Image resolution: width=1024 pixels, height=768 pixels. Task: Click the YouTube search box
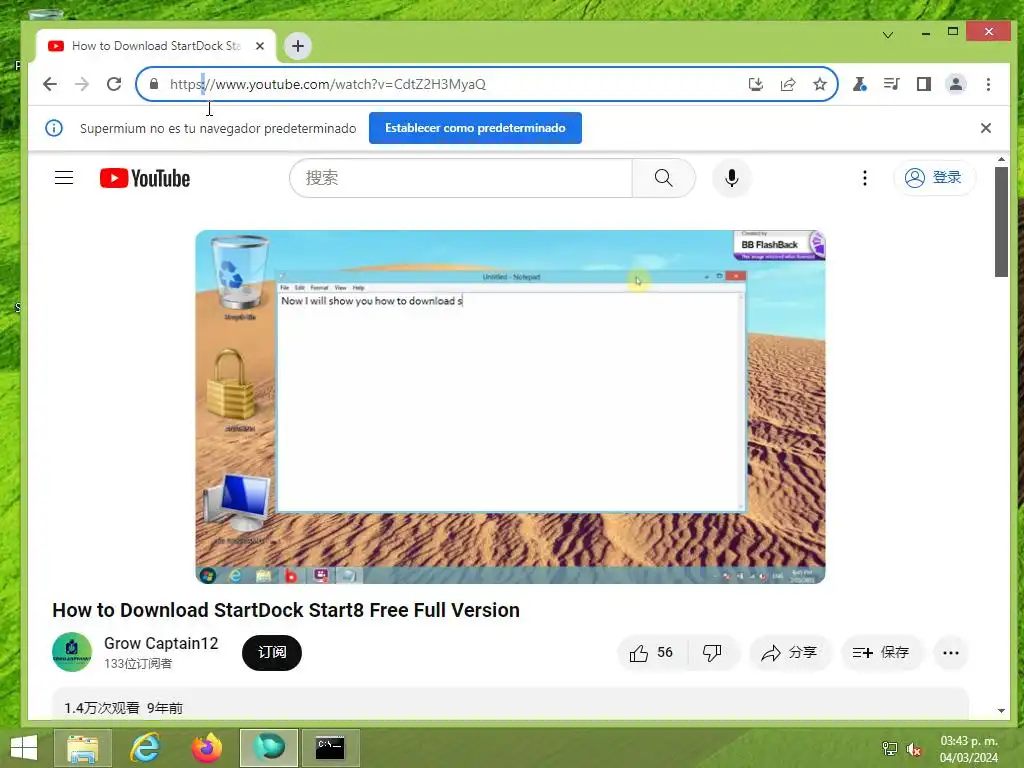461,178
